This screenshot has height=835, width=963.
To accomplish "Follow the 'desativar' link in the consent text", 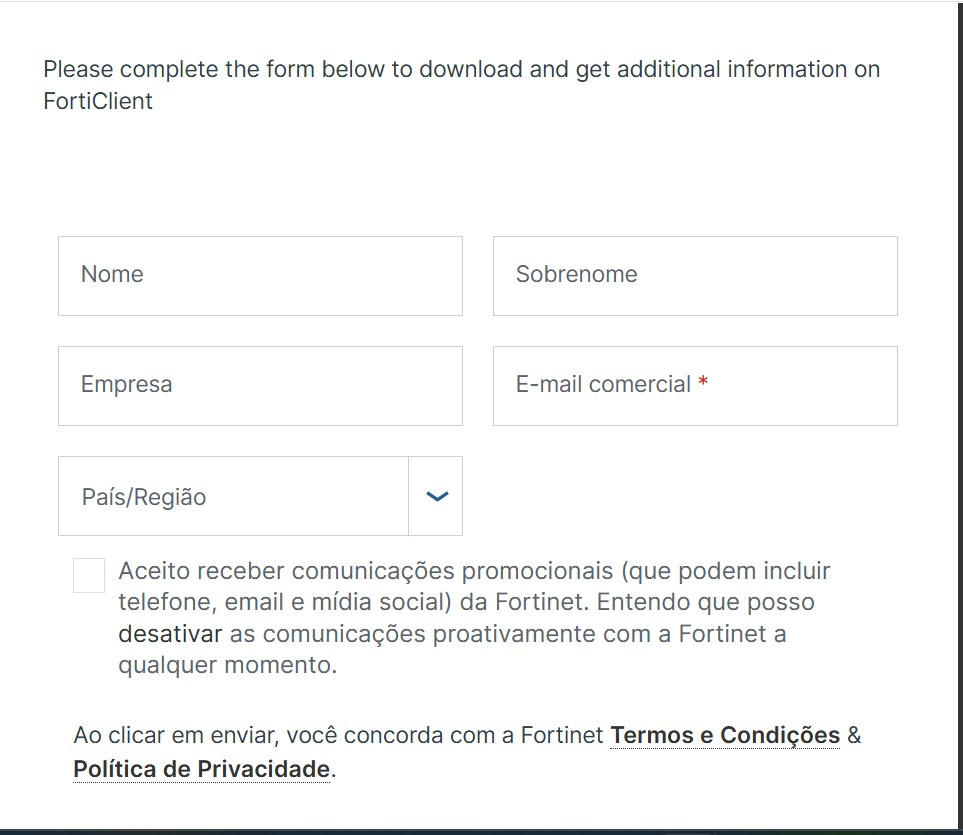I will point(170,634).
